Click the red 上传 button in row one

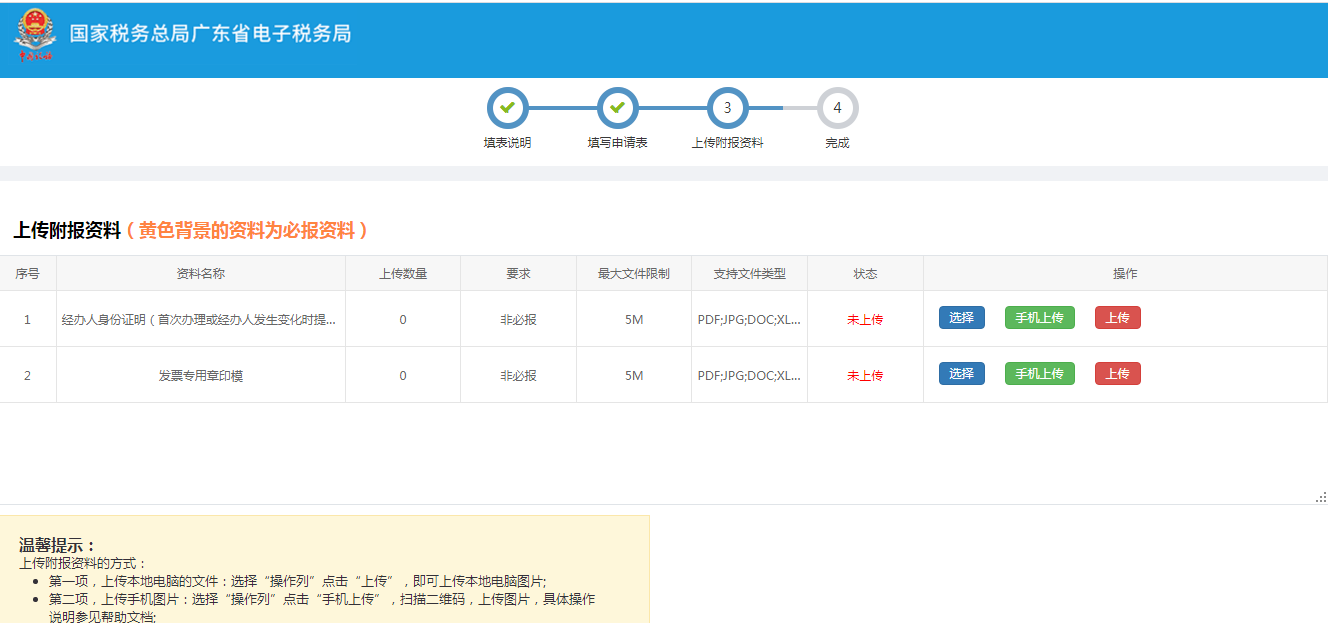click(1117, 317)
